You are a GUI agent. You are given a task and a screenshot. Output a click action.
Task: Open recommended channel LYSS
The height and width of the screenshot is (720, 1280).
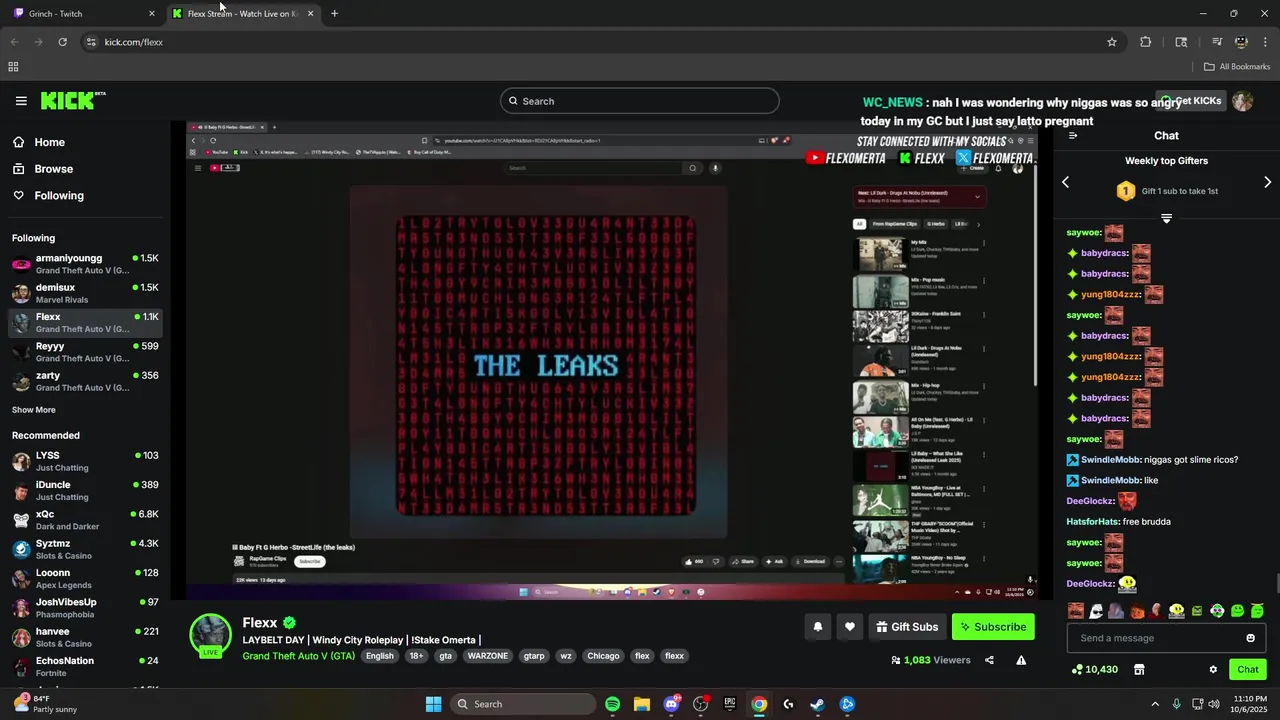85,461
